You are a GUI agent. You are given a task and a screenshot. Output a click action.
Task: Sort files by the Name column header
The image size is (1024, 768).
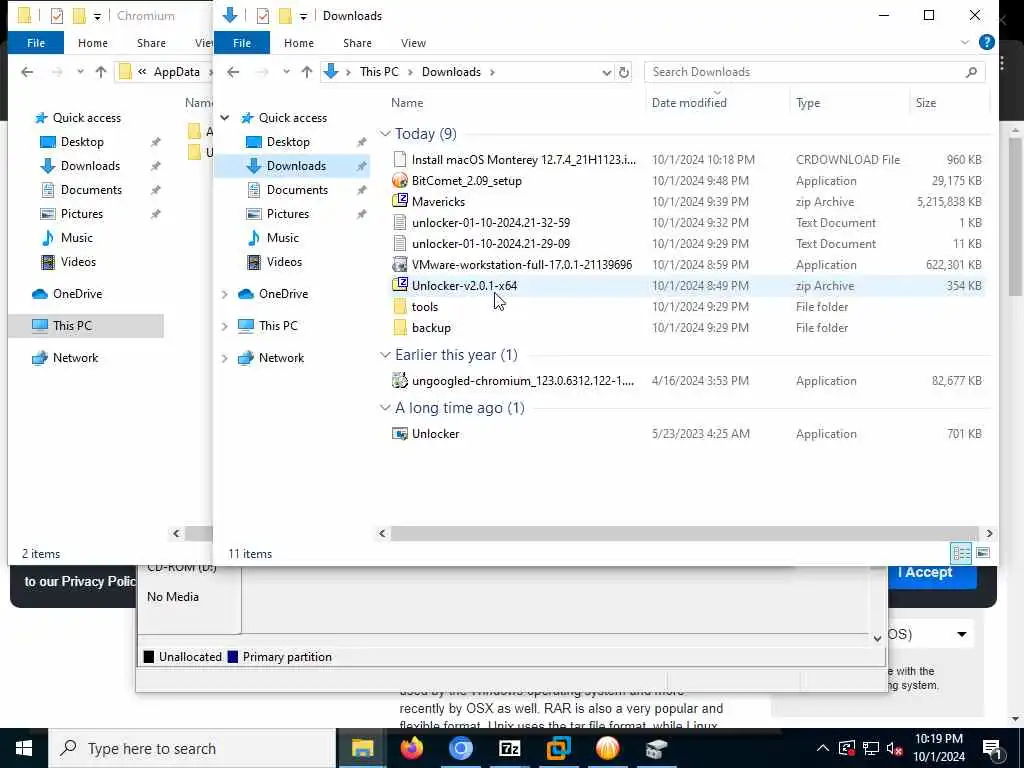click(407, 103)
